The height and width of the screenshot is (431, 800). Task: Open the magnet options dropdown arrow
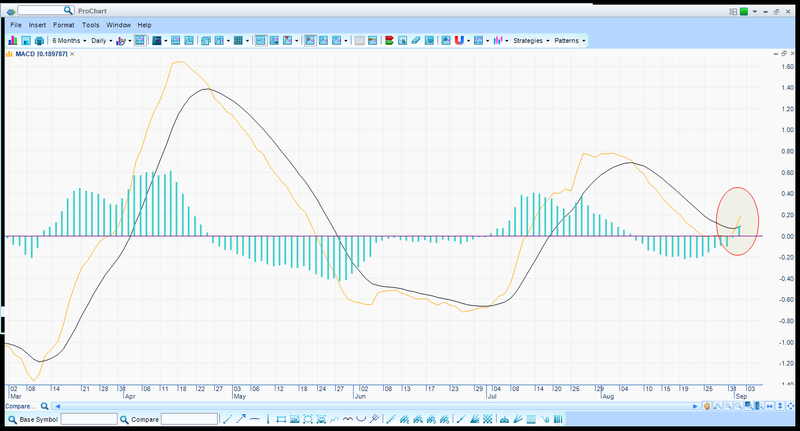468,41
